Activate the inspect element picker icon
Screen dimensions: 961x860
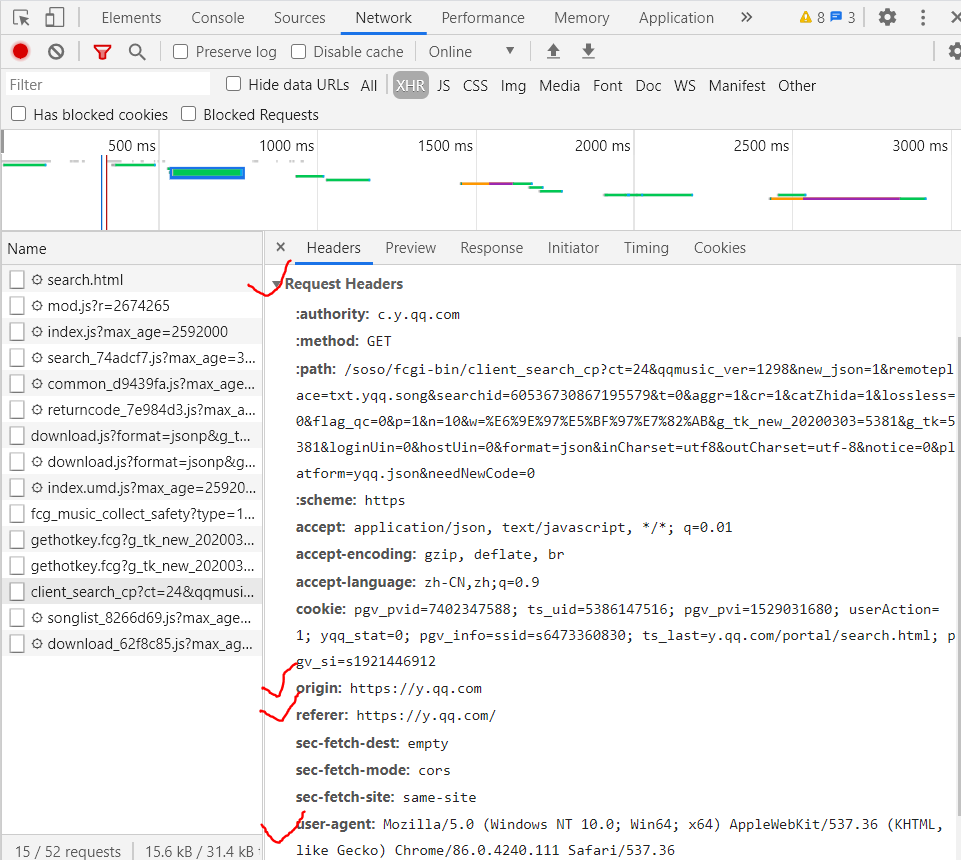coord(21,18)
